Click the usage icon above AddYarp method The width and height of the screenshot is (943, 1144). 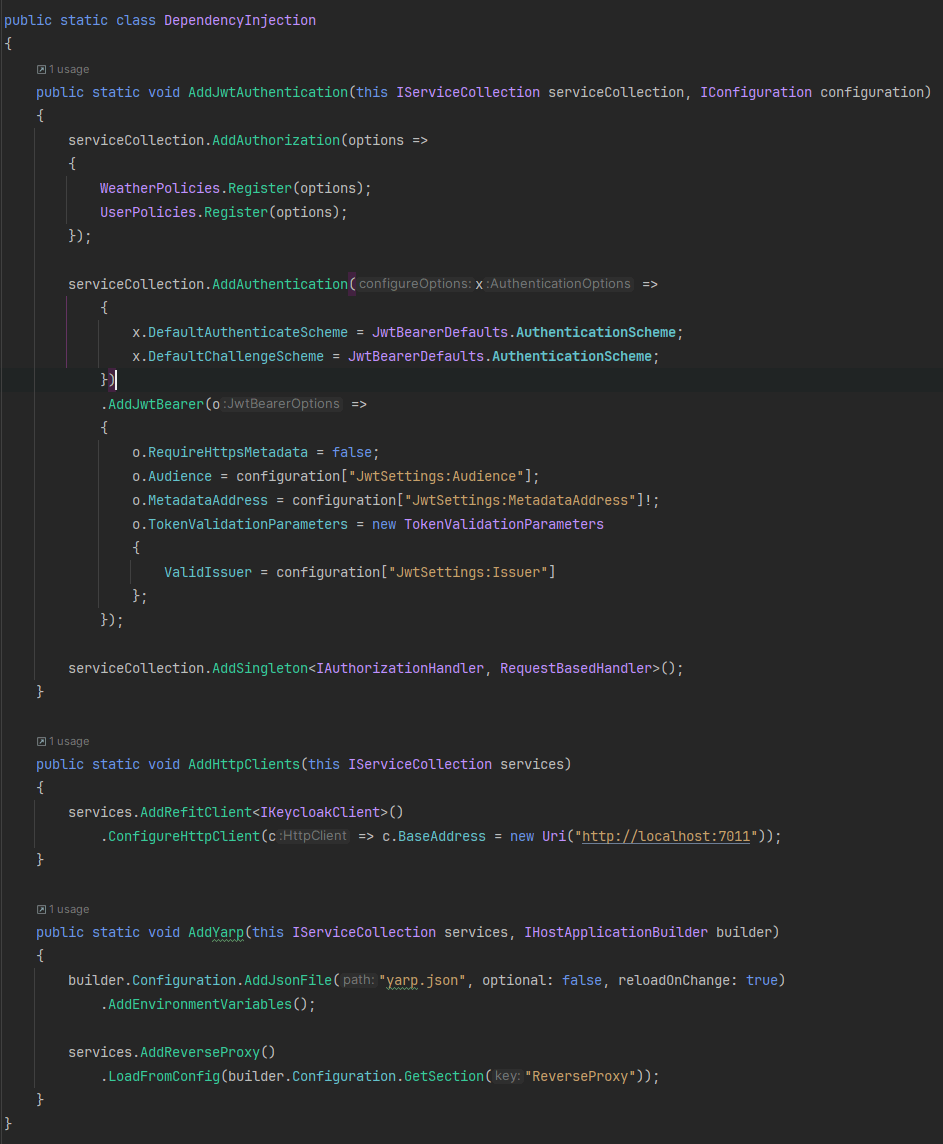tap(40, 908)
